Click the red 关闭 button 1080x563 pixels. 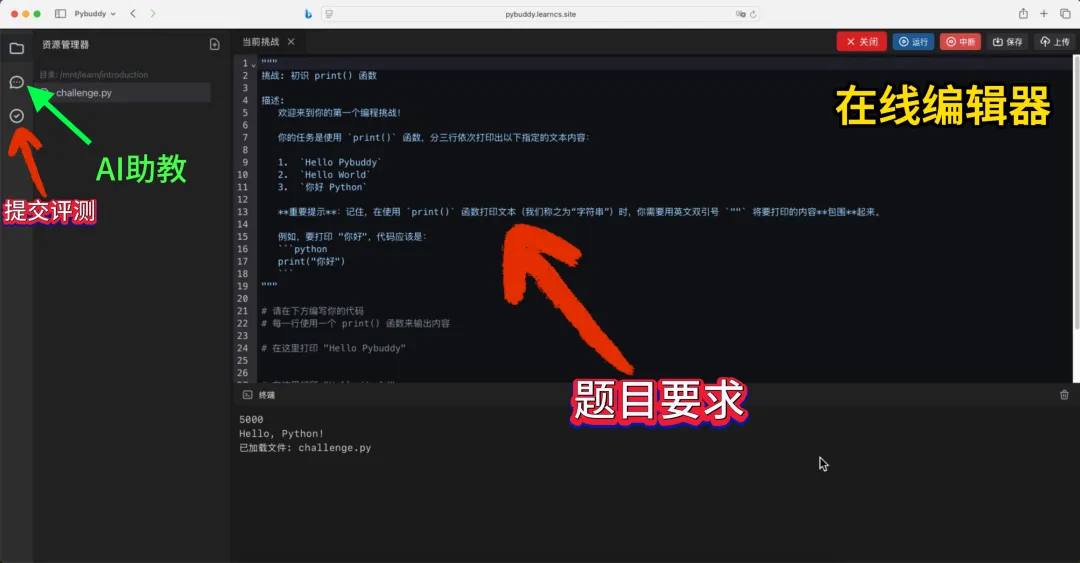(x=862, y=42)
